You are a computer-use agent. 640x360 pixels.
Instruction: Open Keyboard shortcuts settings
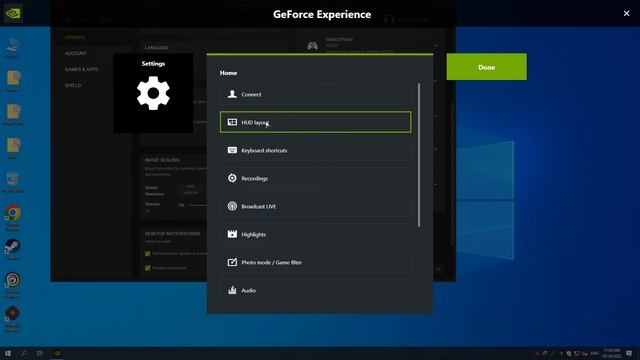click(315, 150)
